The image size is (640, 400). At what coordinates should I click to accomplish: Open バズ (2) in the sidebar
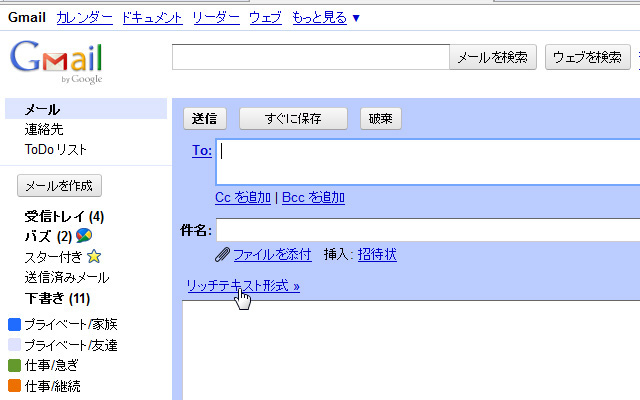pos(48,236)
